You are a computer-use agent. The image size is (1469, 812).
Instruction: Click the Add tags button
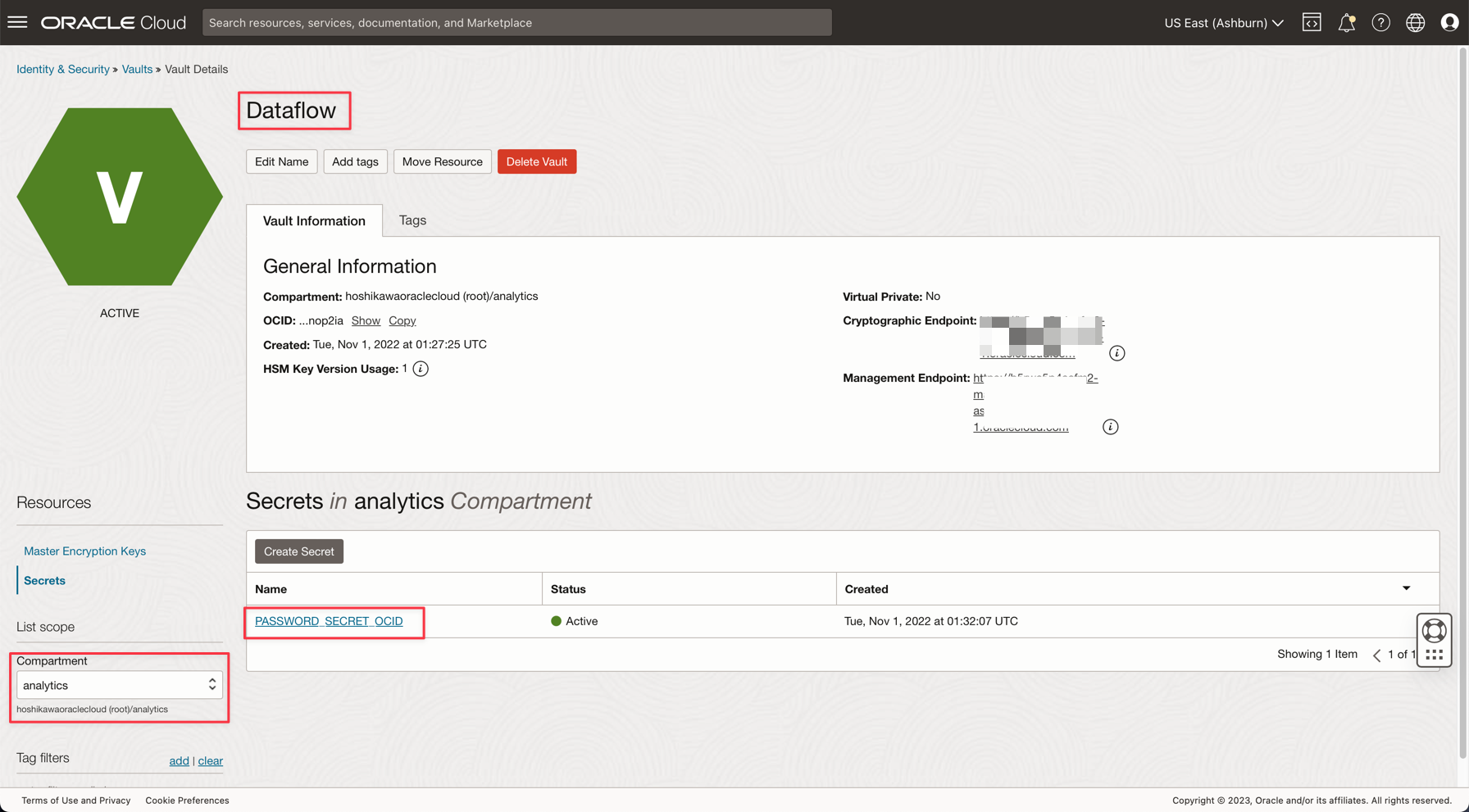355,161
